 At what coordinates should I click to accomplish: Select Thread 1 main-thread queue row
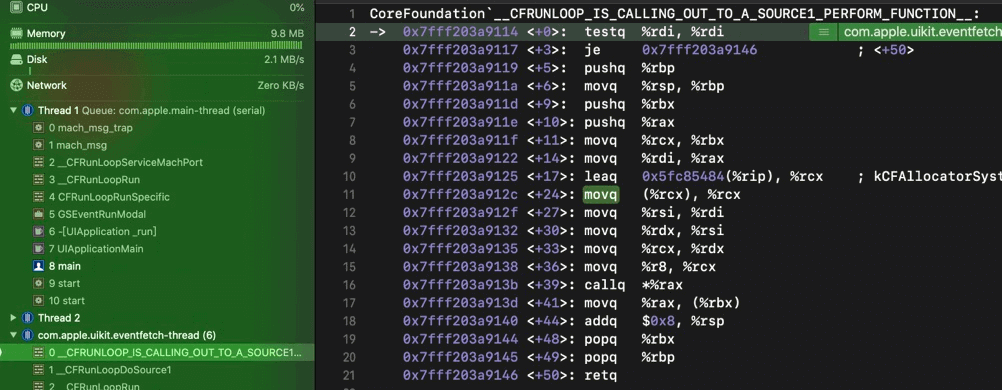tap(157, 111)
